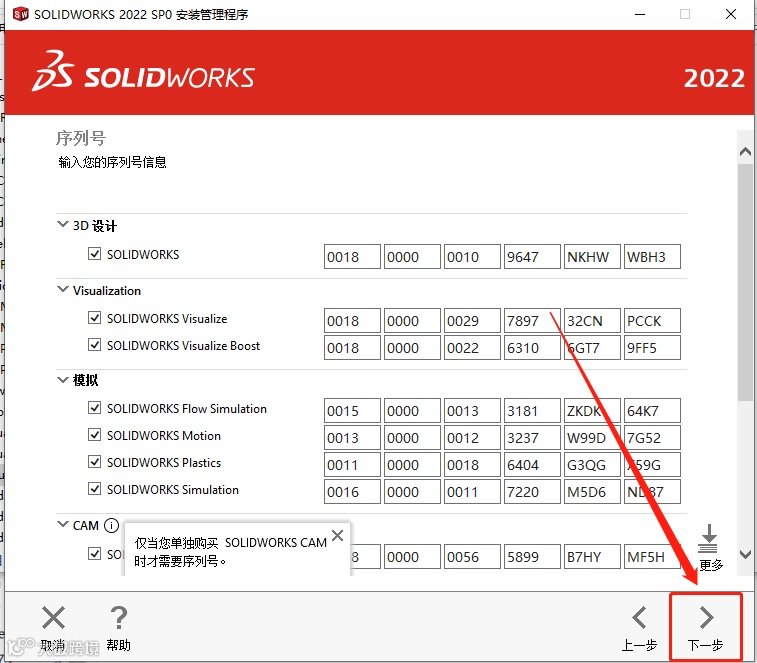Minimize the installation manager window

[x=640, y=14]
